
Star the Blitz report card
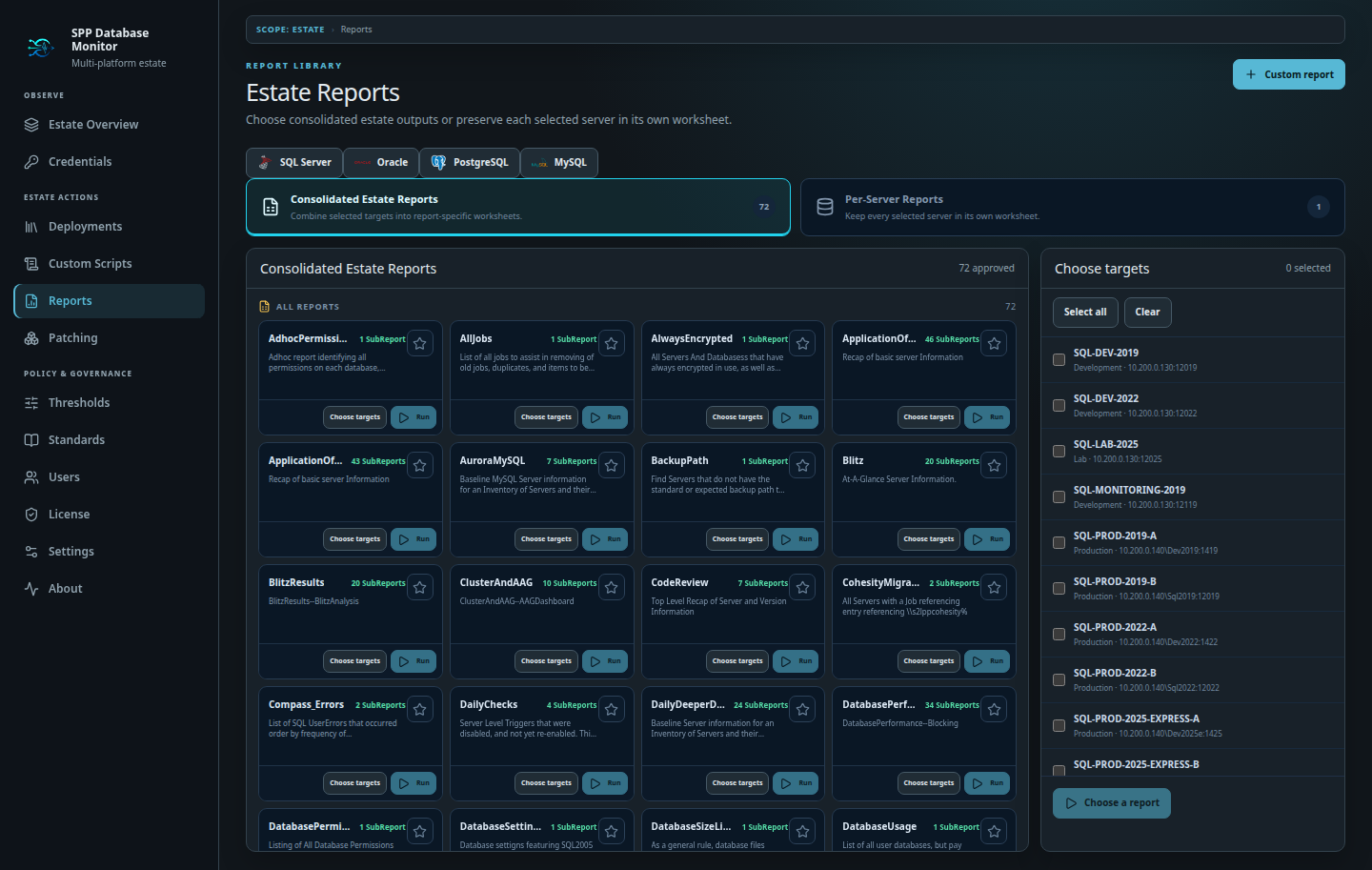point(995,465)
